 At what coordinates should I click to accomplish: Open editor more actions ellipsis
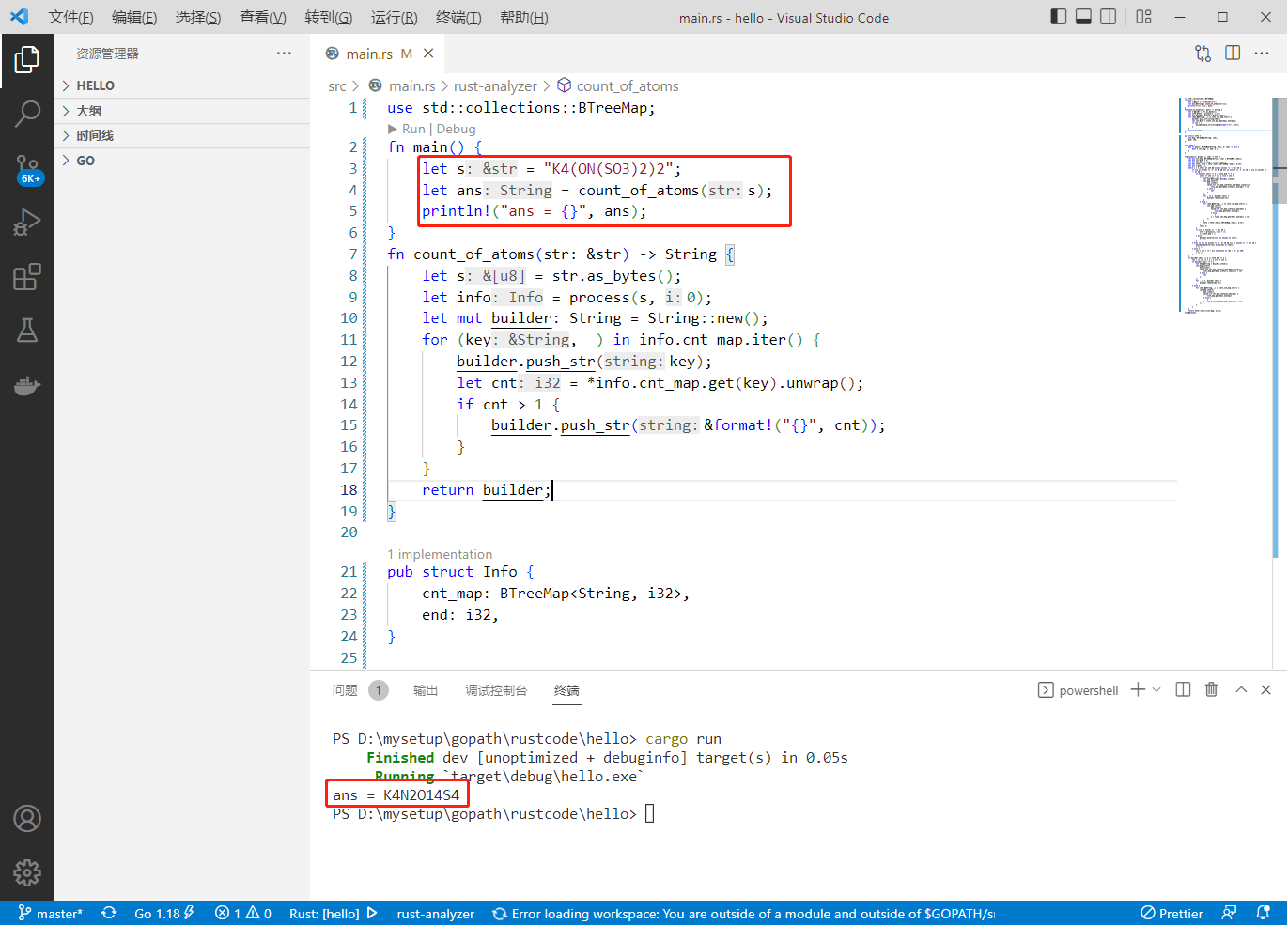tap(1262, 54)
